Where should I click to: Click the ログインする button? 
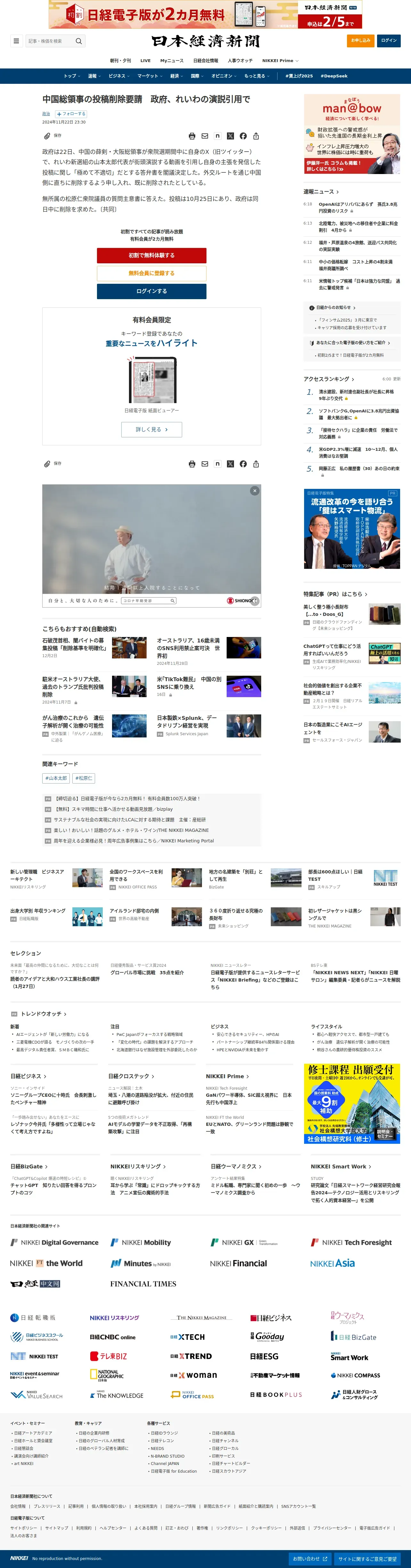coord(152,291)
